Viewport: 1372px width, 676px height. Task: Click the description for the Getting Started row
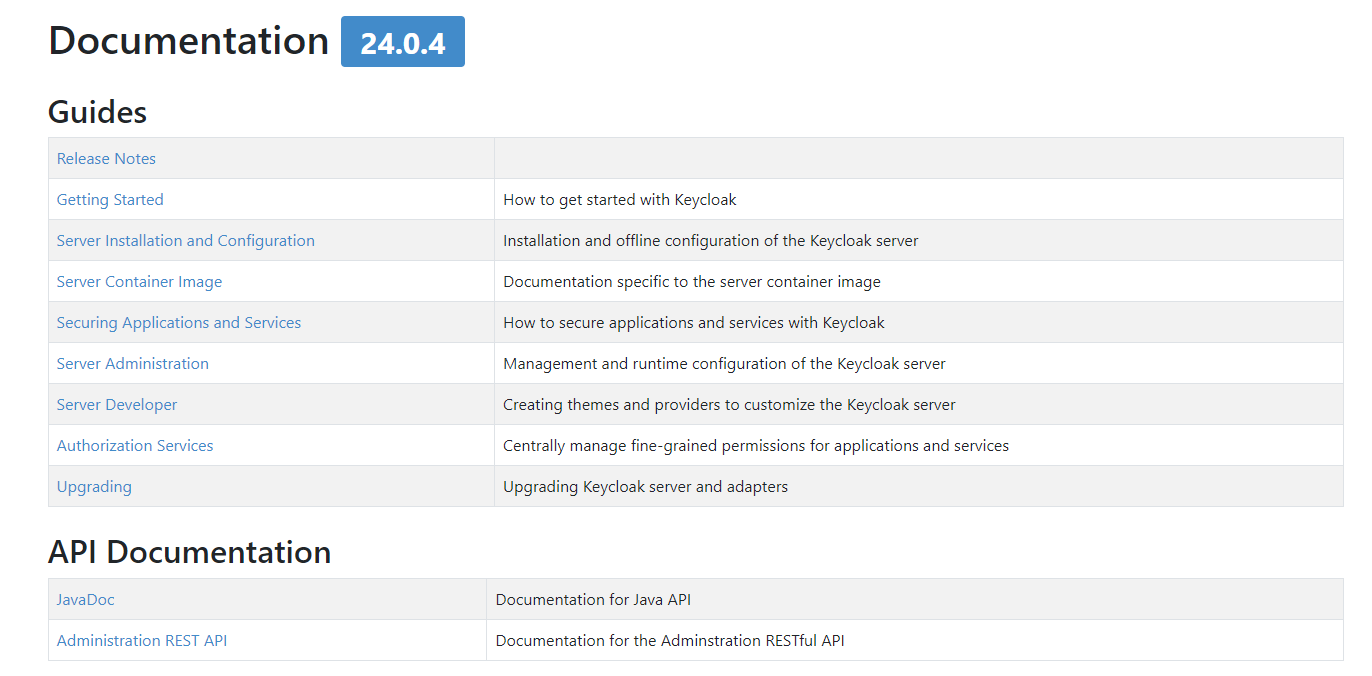tap(619, 199)
